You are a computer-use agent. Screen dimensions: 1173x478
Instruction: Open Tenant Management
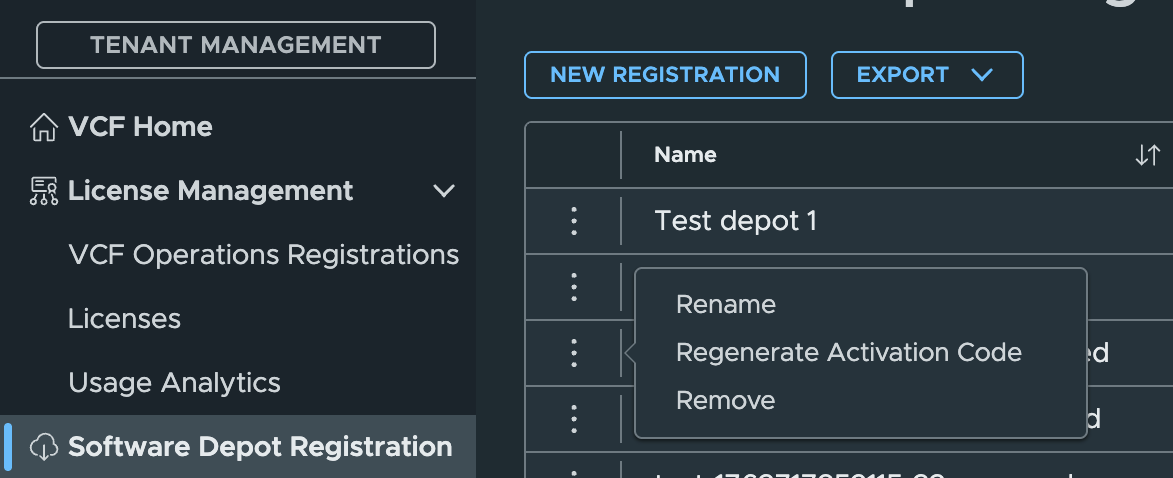(x=236, y=45)
